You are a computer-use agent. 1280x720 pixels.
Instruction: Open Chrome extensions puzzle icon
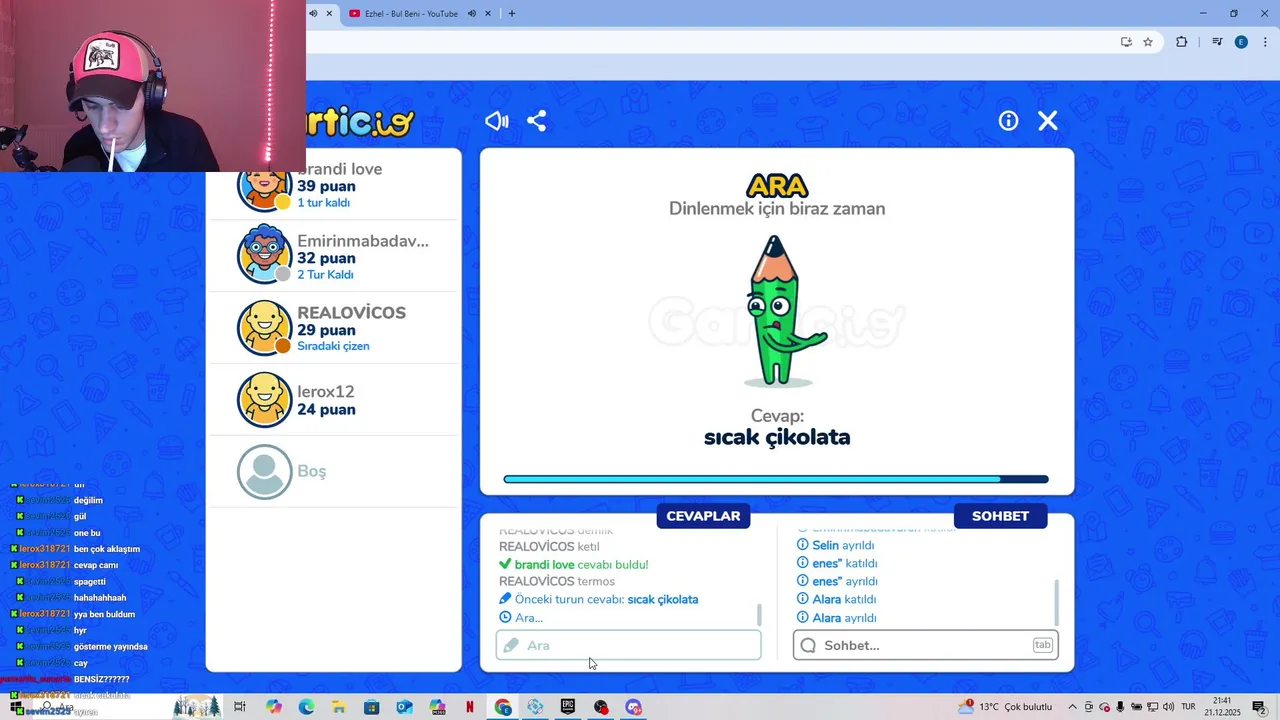pyautogui.click(x=1182, y=42)
